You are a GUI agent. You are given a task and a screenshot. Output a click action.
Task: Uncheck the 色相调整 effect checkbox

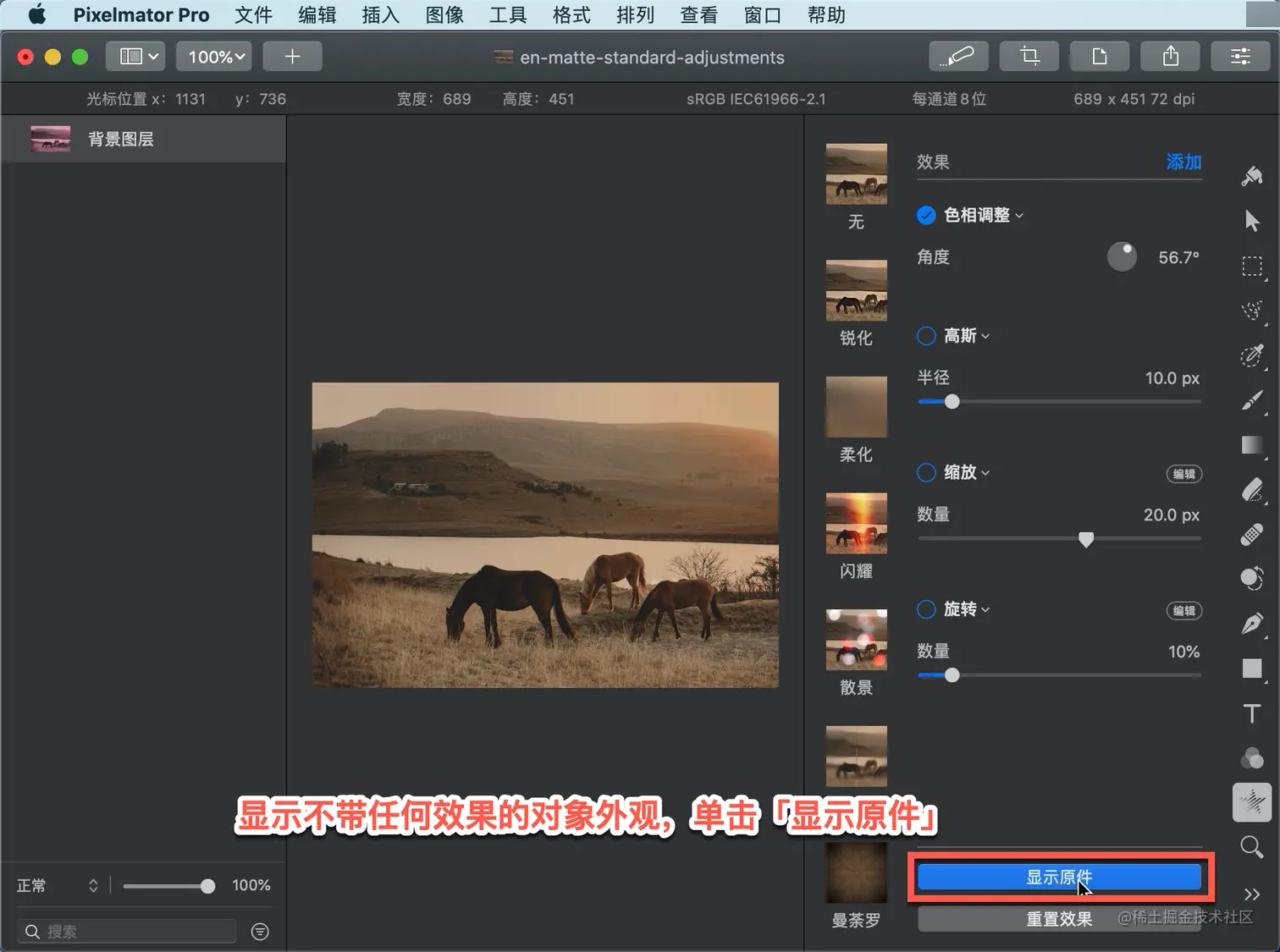(x=926, y=215)
